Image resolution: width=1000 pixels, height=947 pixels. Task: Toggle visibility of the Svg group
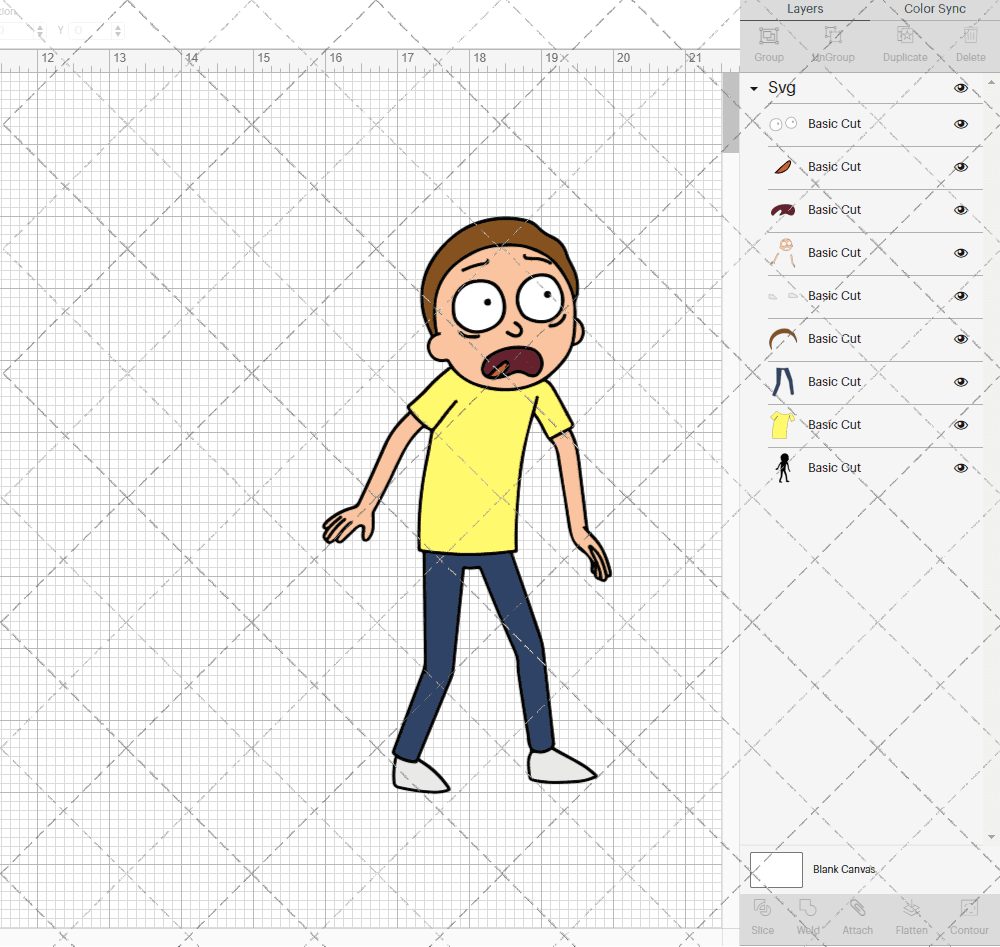click(x=960, y=88)
